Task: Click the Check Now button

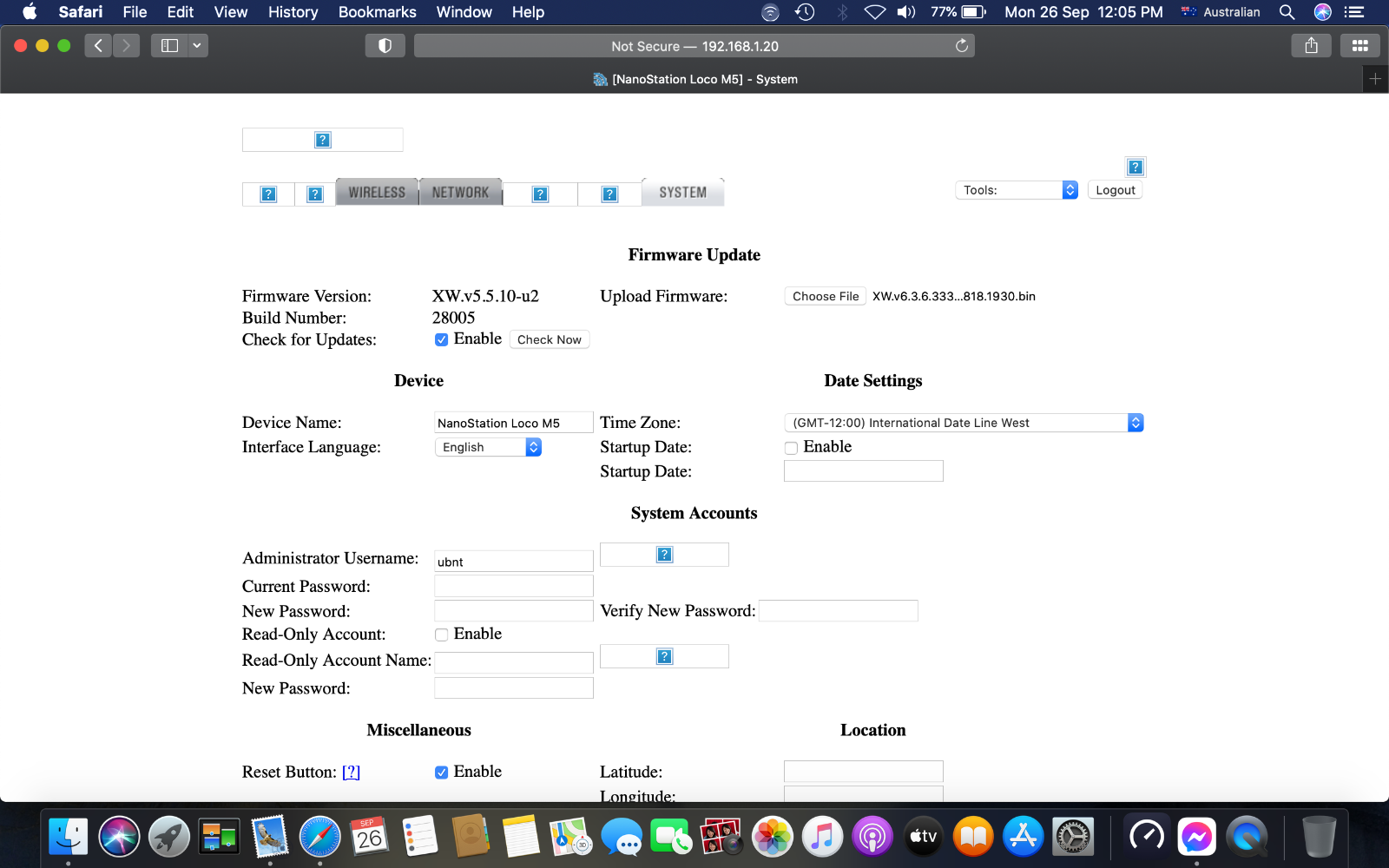Action: [549, 339]
